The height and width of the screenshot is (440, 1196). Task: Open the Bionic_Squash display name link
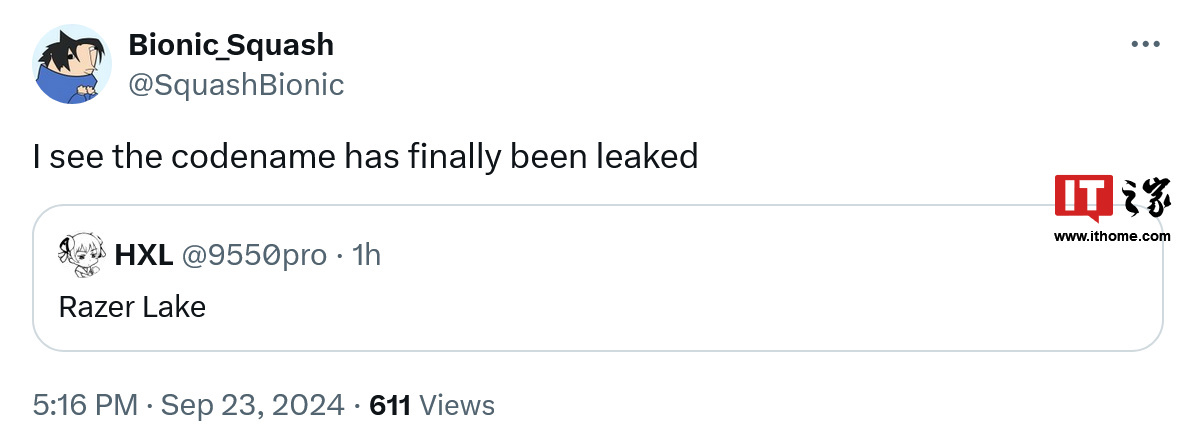tap(231, 45)
